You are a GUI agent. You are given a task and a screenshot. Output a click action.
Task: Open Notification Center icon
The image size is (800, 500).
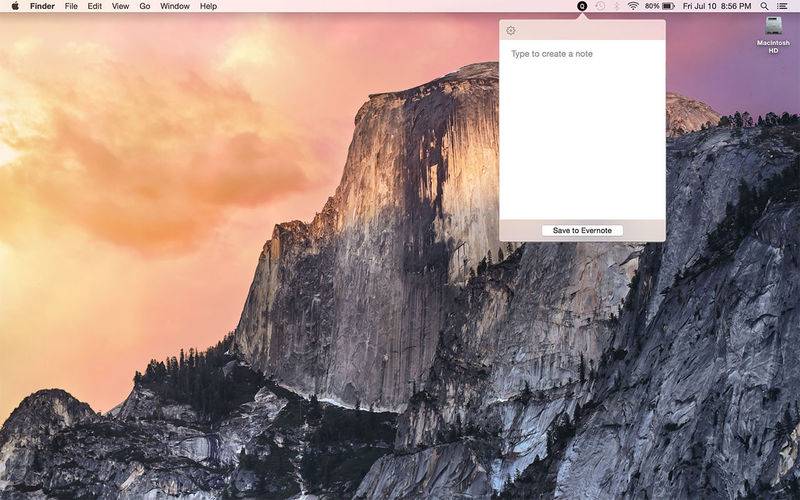click(x=782, y=6)
